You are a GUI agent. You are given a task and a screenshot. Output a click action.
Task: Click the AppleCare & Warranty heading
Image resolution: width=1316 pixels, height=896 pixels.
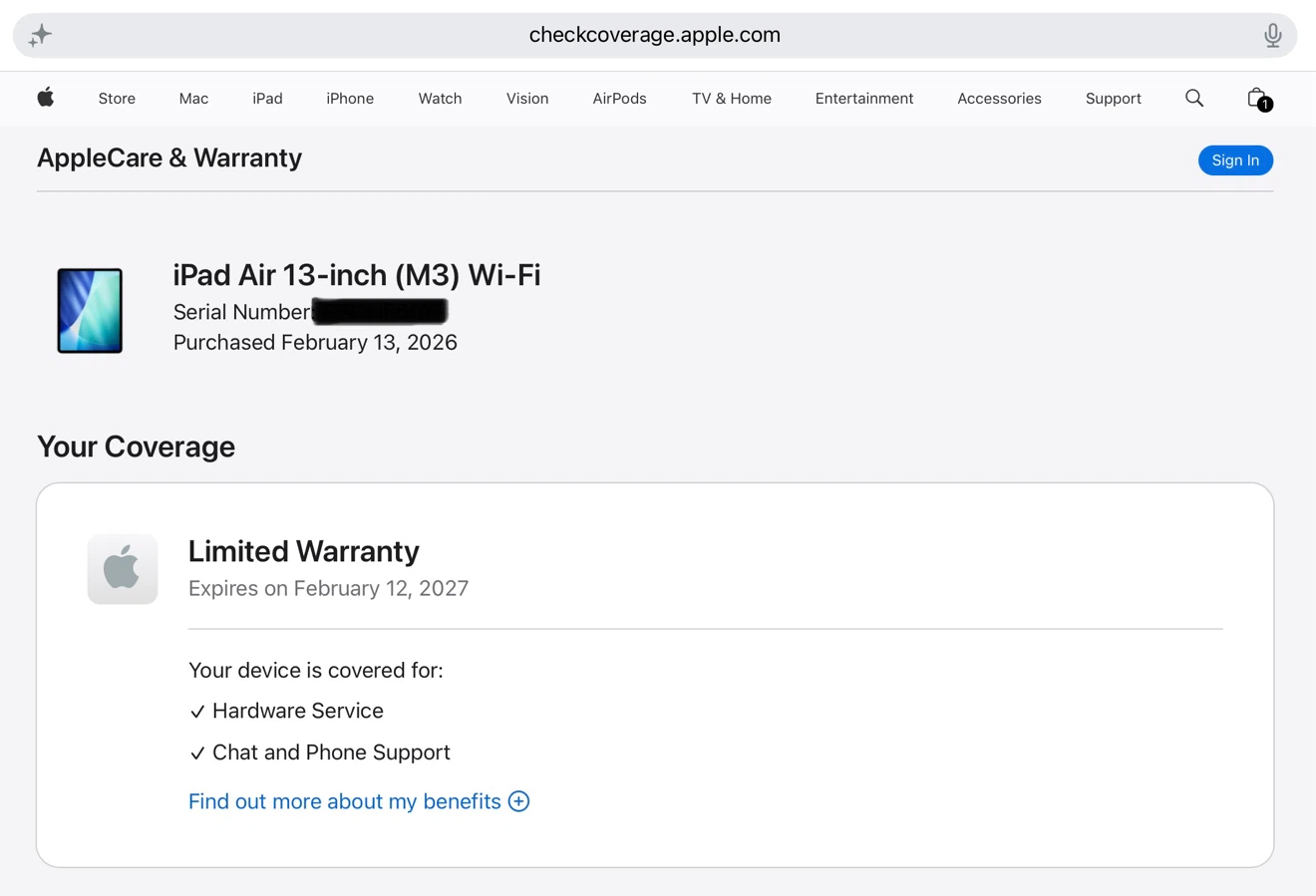(x=169, y=157)
